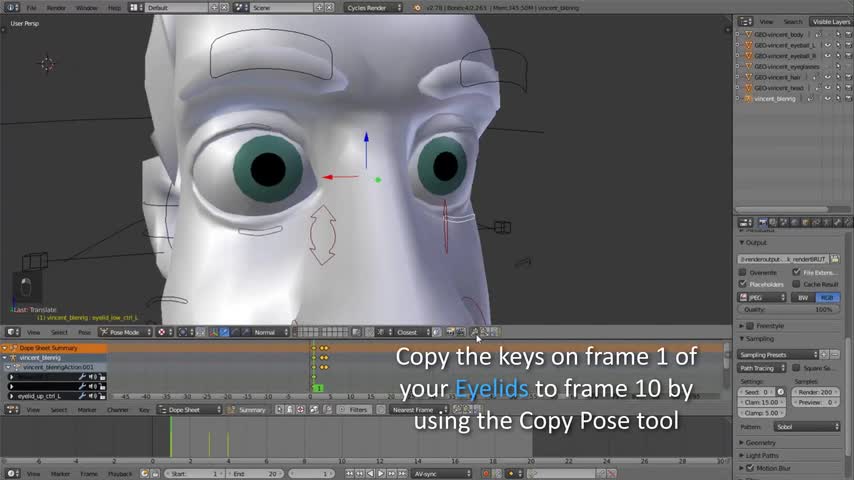Viewport: 854px width, 480px height.
Task: Expand the Freestyle panel
Action: tap(741, 326)
